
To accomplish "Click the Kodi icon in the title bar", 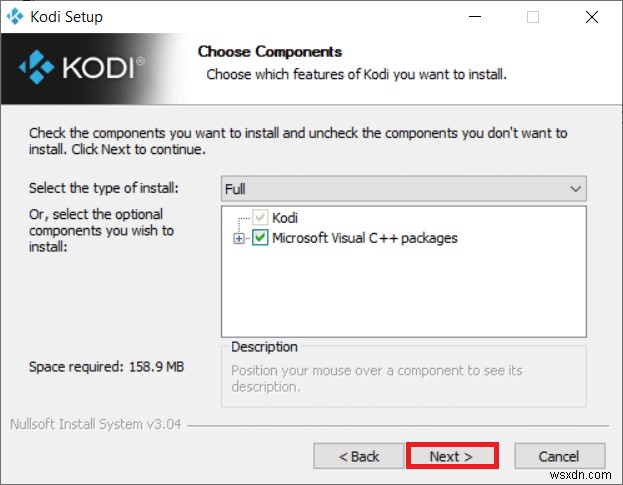I will (14, 16).
